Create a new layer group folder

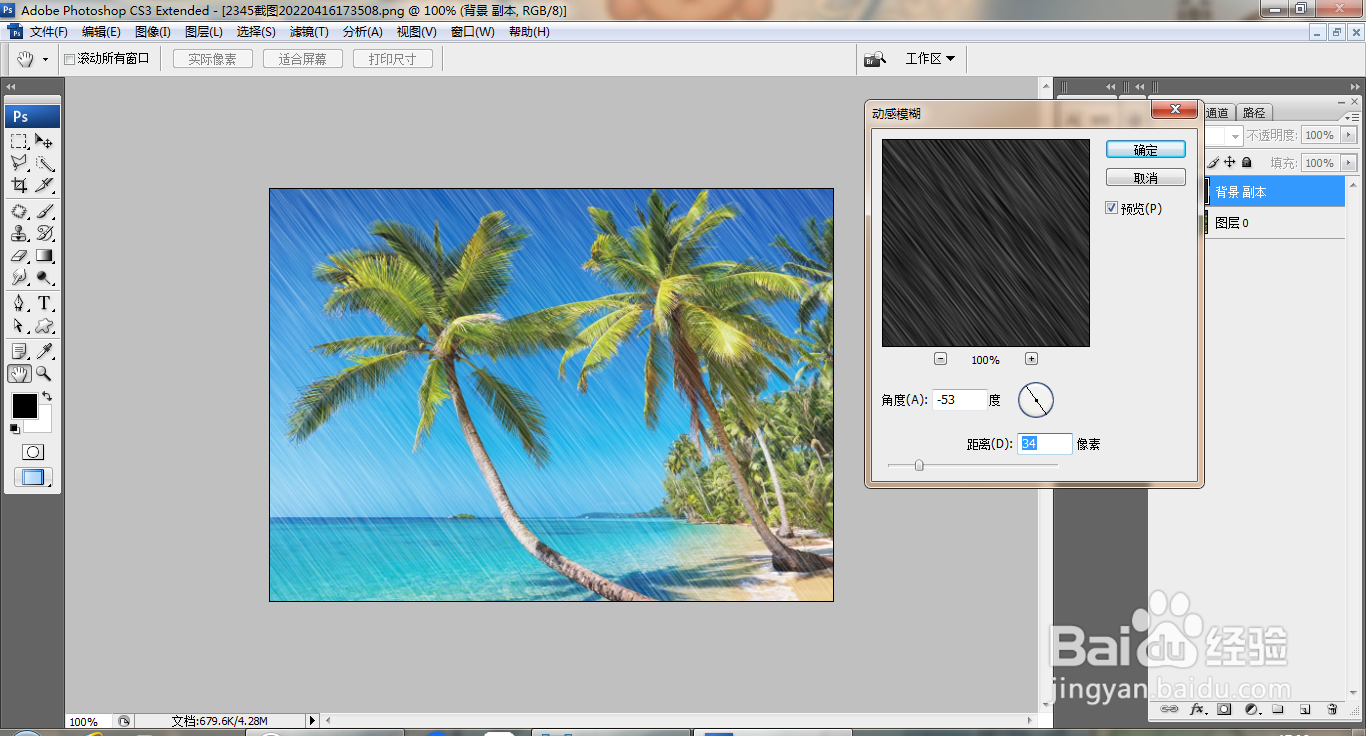[1278, 709]
